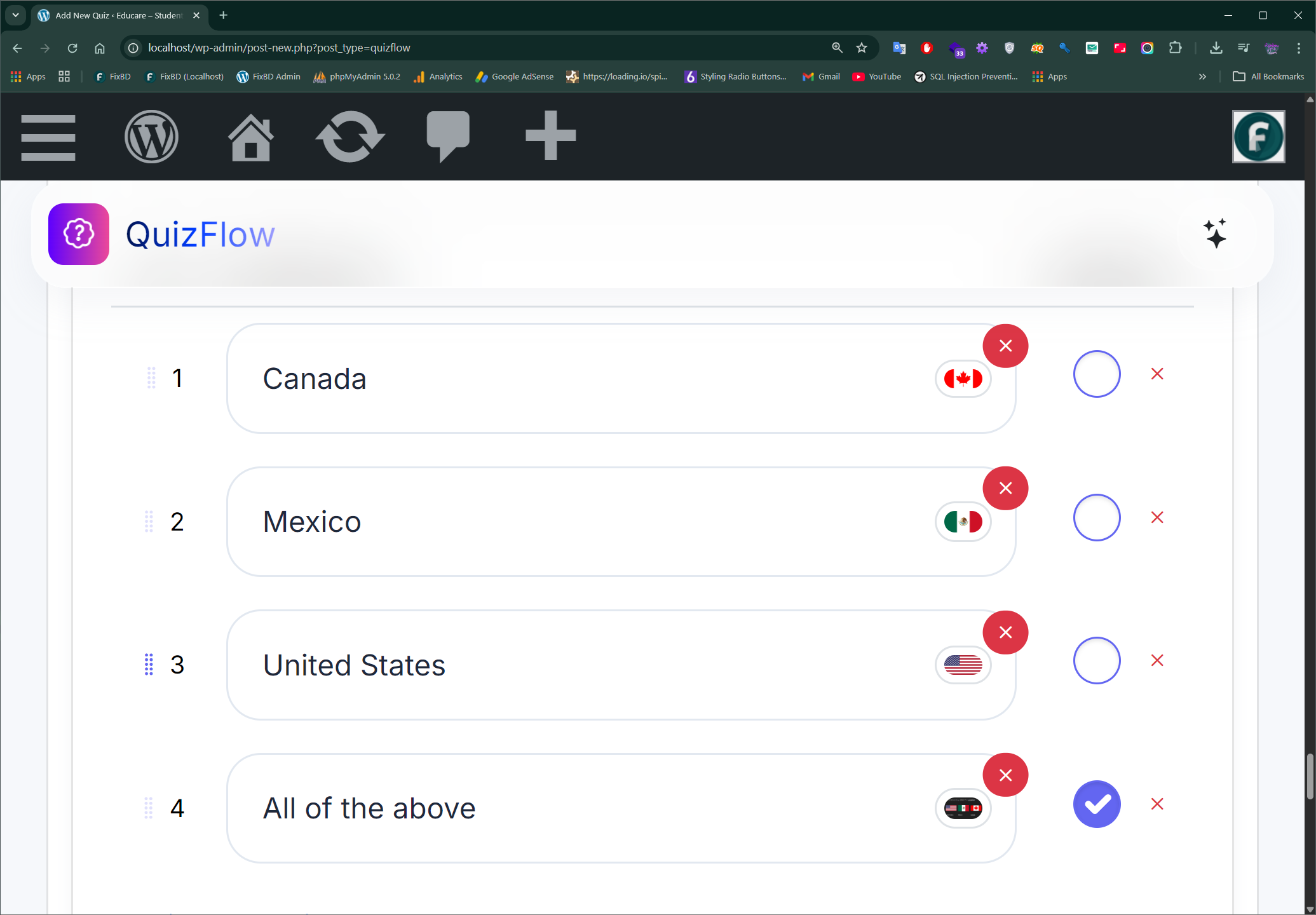Click the plus add-new icon
The height and width of the screenshot is (915, 1316).
coord(550,135)
